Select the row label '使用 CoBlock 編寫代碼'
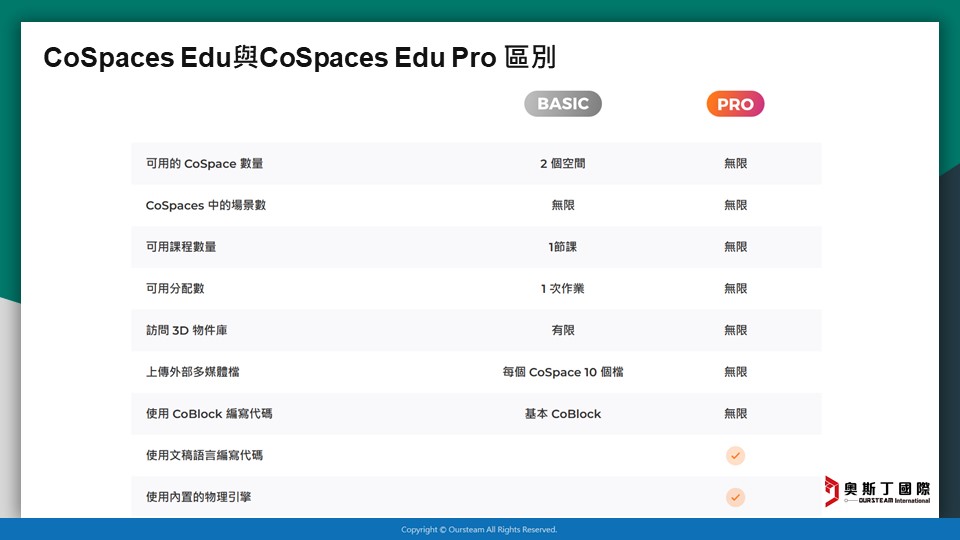This screenshot has height=540, width=960. (x=209, y=413)
